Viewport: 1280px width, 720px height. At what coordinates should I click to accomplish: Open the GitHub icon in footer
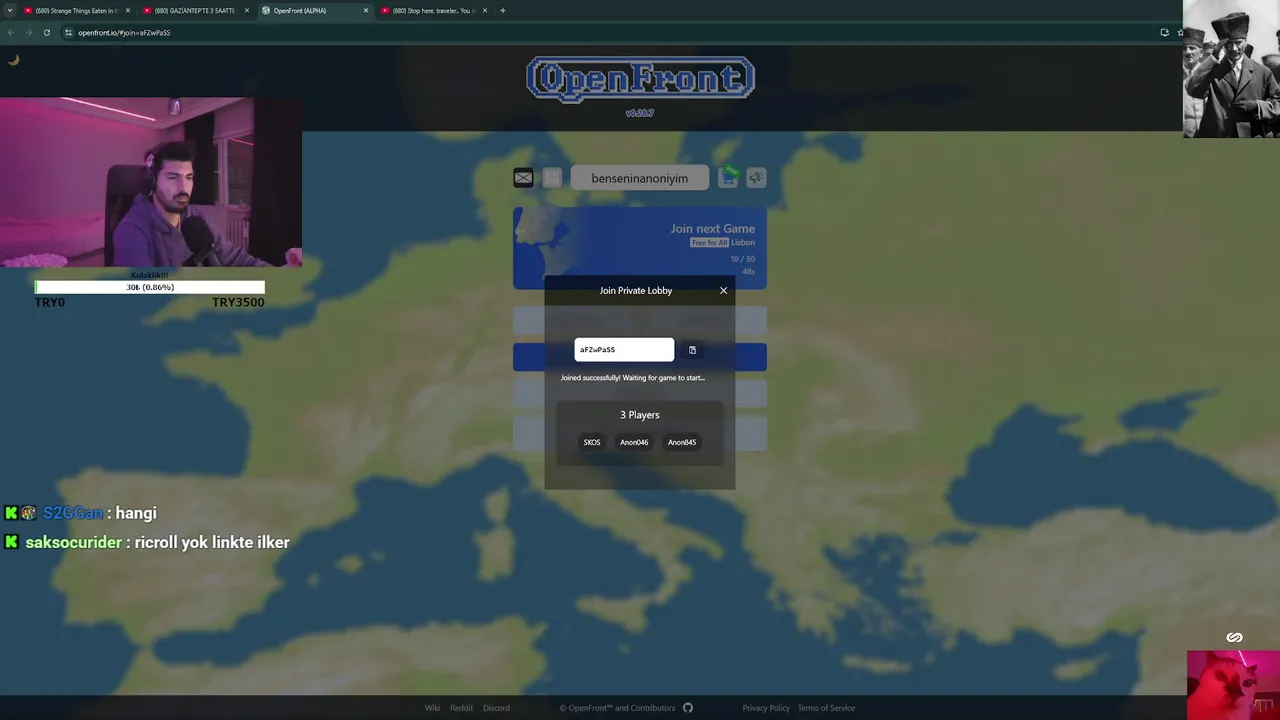point(688,708)
